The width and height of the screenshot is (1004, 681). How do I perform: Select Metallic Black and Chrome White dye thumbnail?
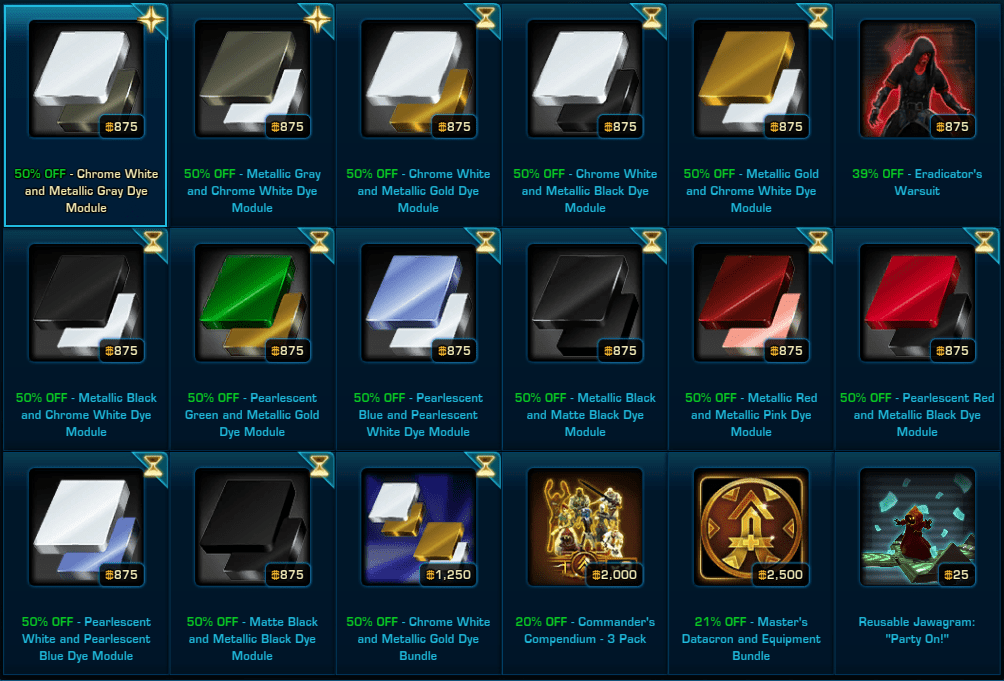pyautogui.click(x=86, y=303)
